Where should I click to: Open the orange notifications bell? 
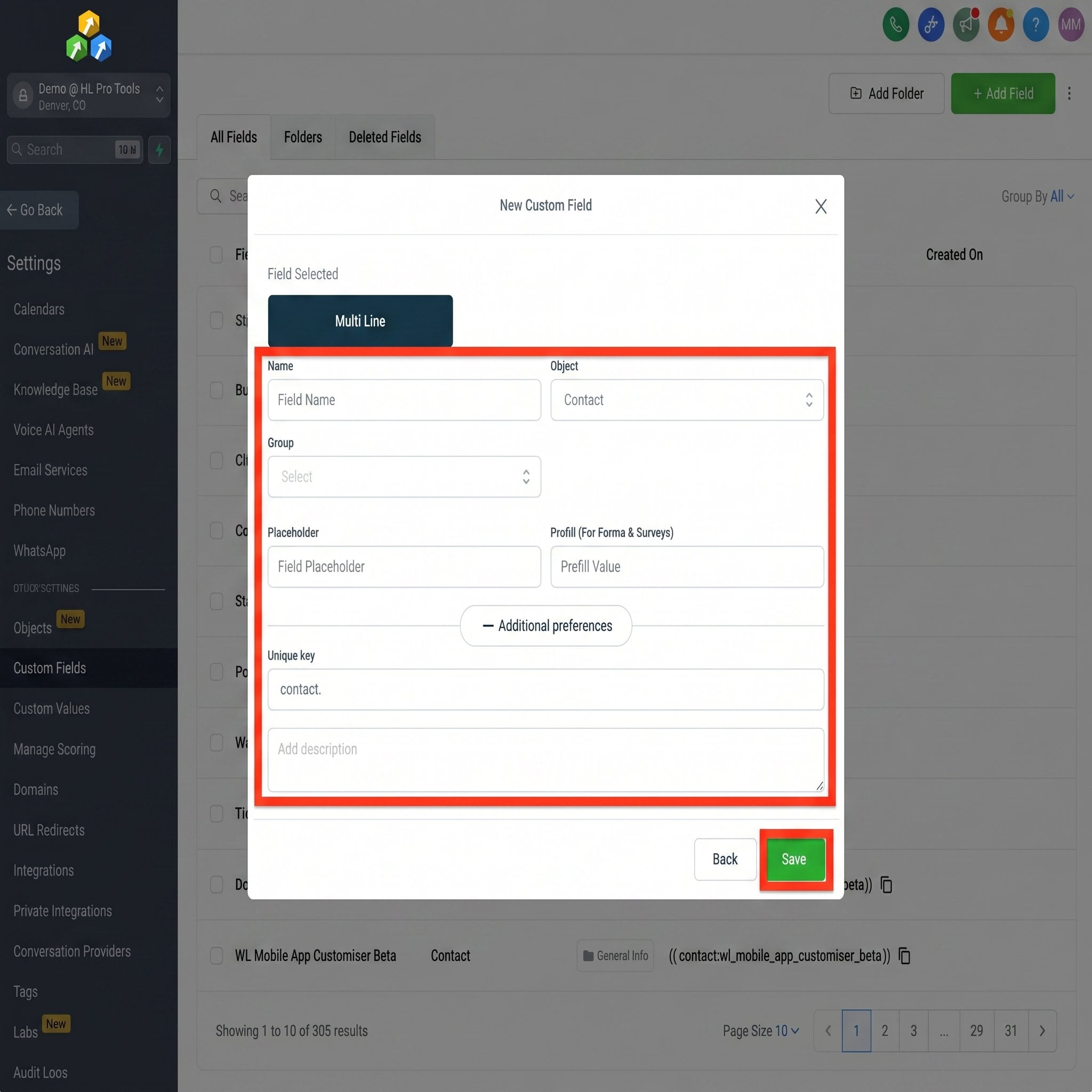1000,25
